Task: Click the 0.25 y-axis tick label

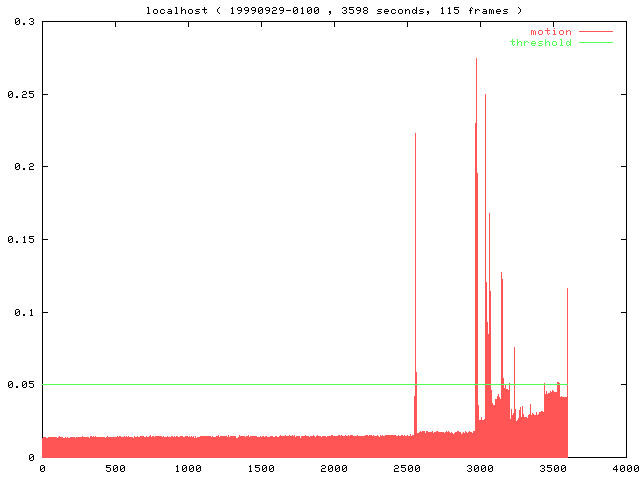Action: click(20, 94)
